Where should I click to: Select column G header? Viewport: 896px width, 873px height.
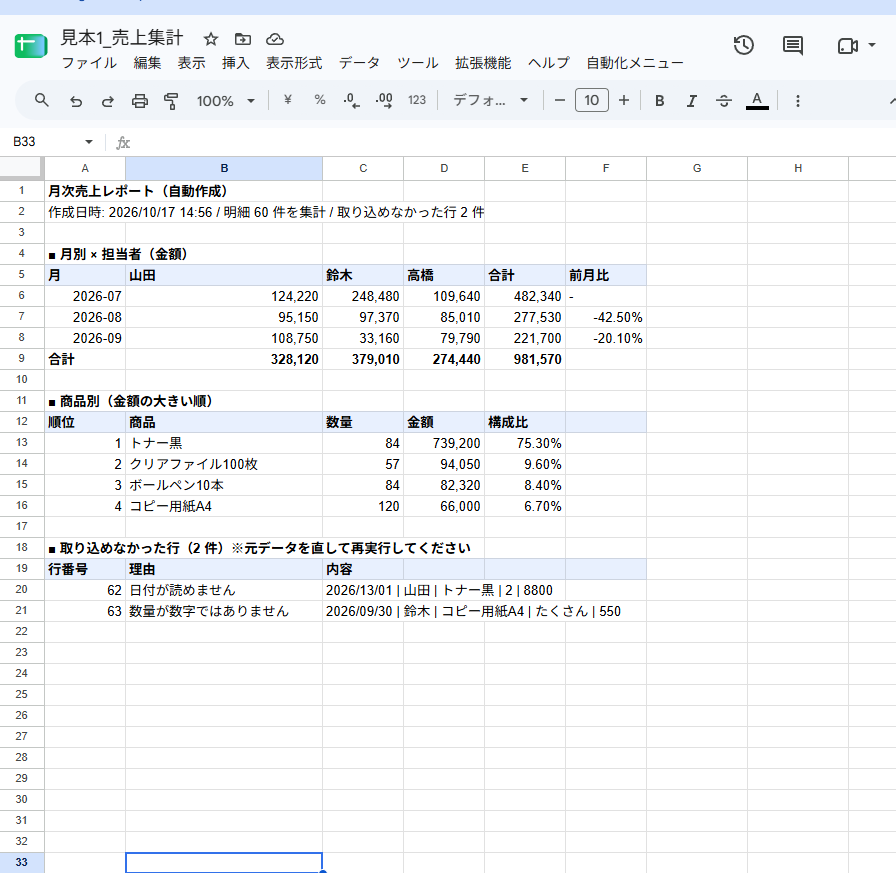(697, 169)
